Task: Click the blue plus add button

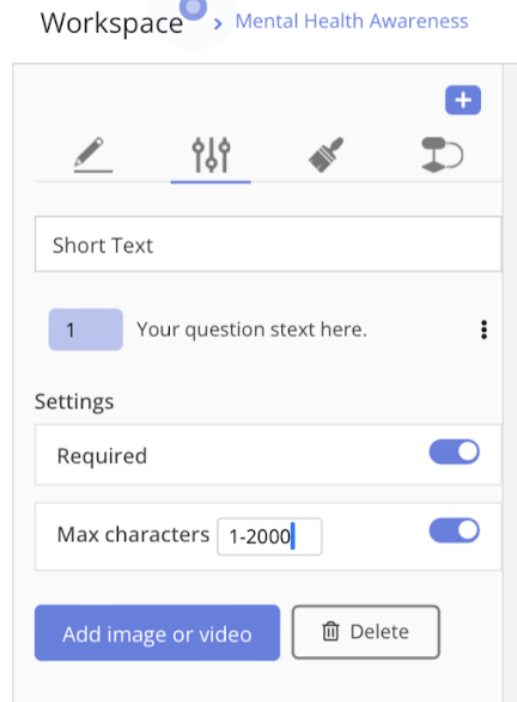Action: 463,100
